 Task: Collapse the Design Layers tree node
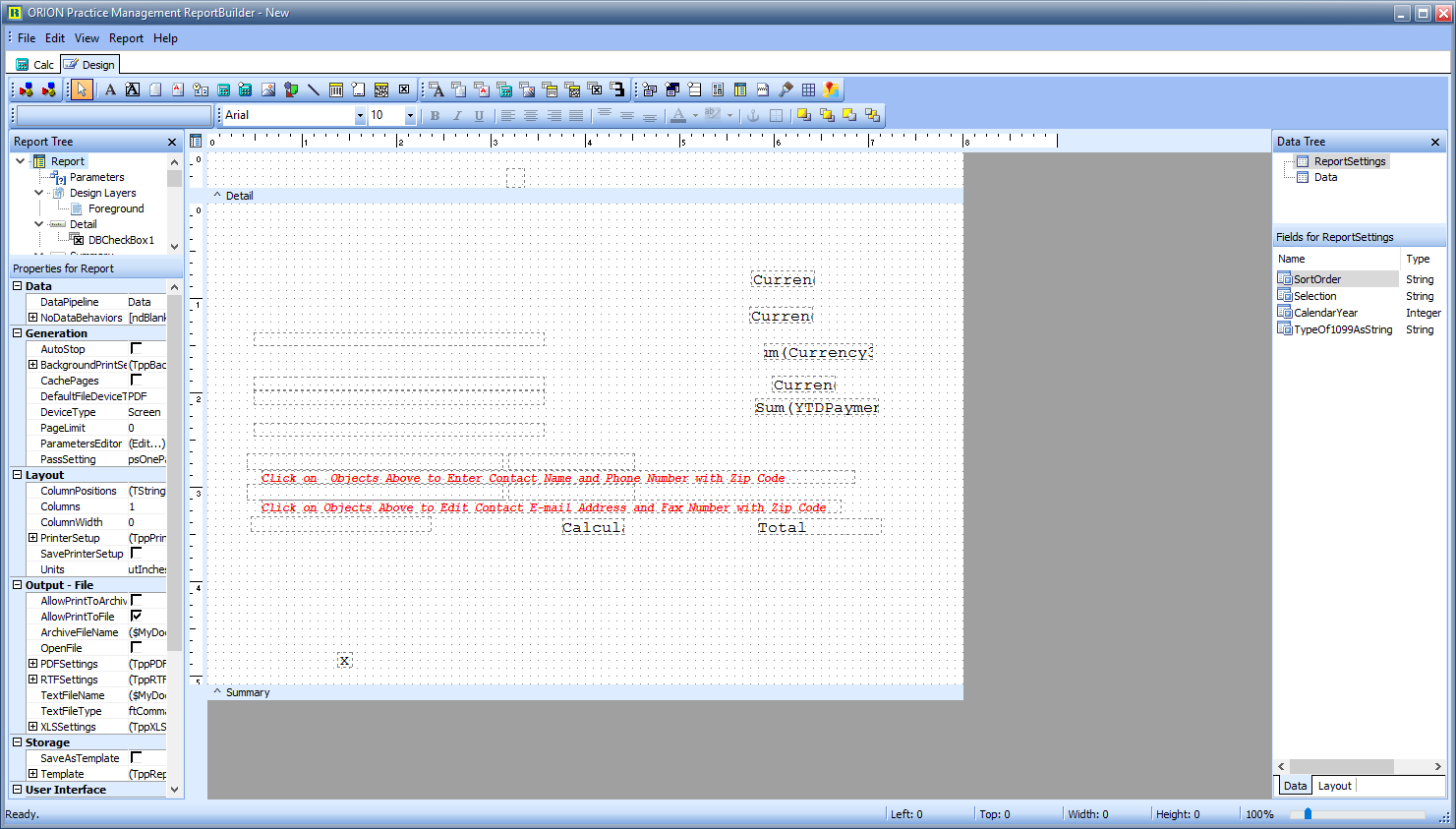tap(39, 193)
